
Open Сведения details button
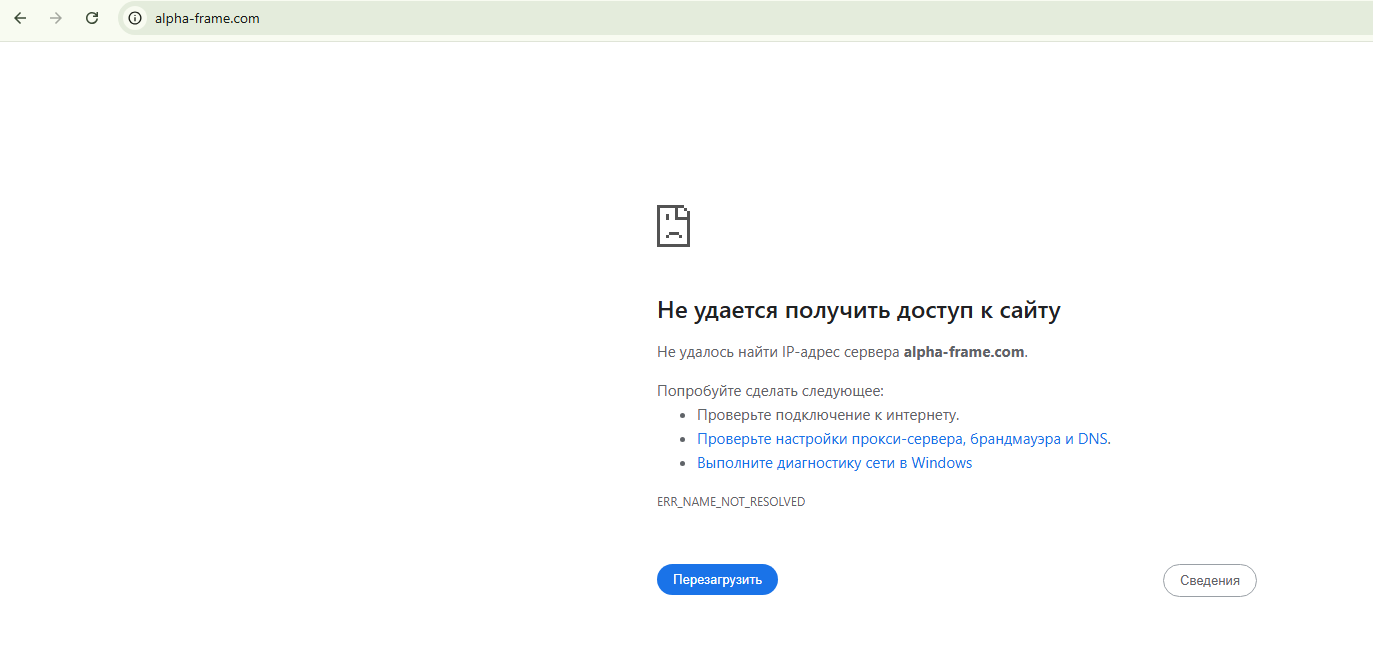pyautogui.click(x=1209, y=581)
